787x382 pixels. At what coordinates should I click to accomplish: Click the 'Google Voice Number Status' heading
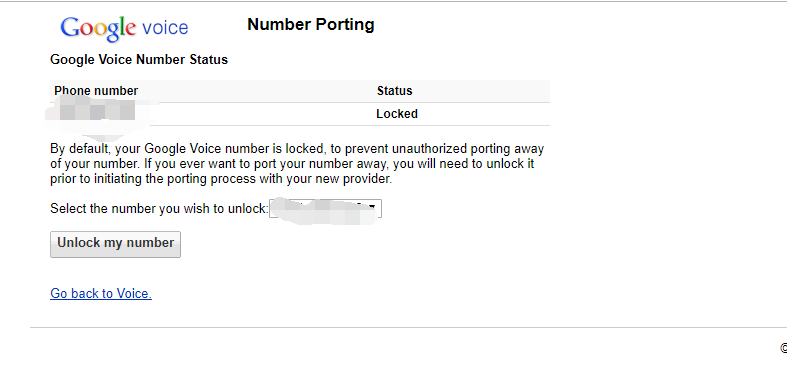click(139, 60)
